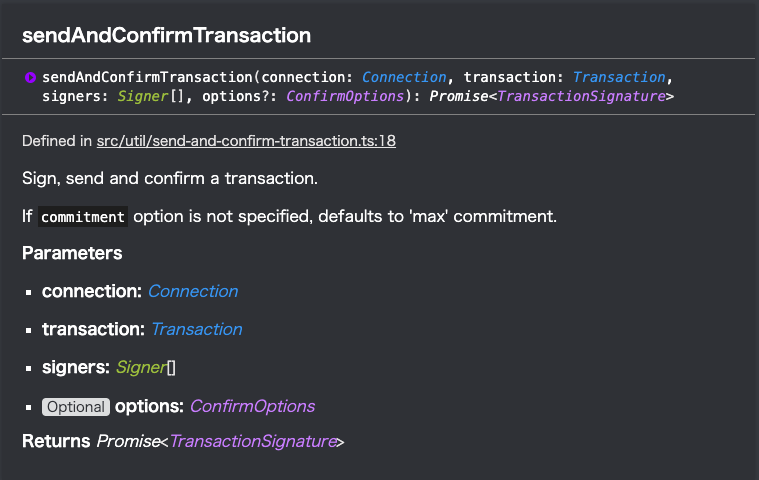Image resolution: width=759 pixels, height=480 pixels.
Task: Click Connection type in the signature line
Action: coord(404,77)
